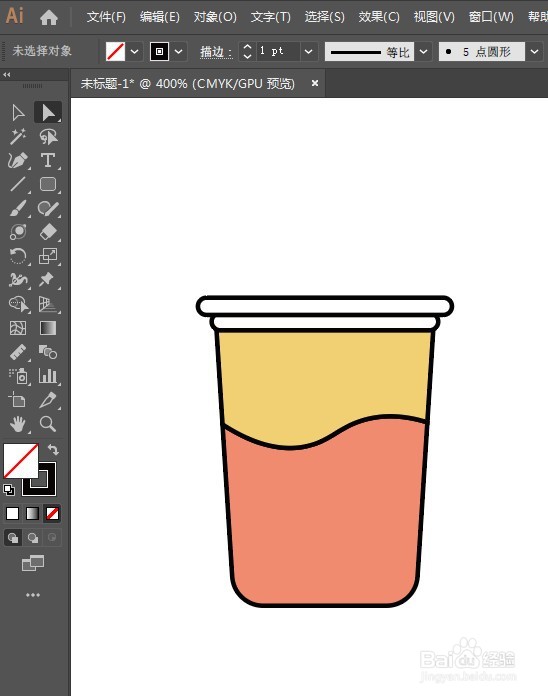Select the Type tool
The width and height of the screenshot is (548, 696).
point(47,160)
